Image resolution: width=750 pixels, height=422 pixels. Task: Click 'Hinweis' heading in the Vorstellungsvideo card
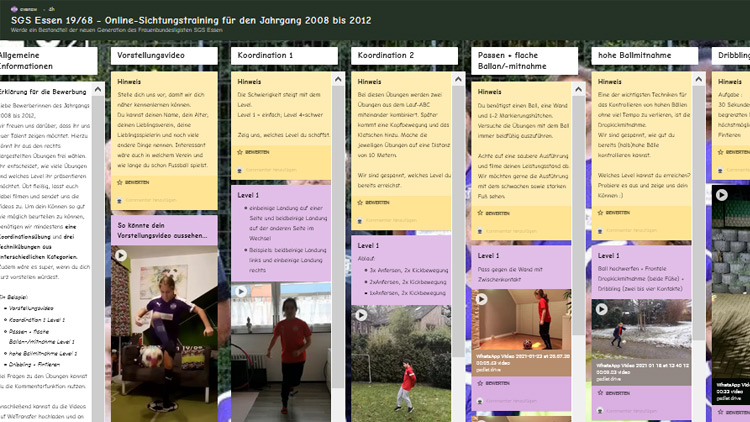coord(129,82)
